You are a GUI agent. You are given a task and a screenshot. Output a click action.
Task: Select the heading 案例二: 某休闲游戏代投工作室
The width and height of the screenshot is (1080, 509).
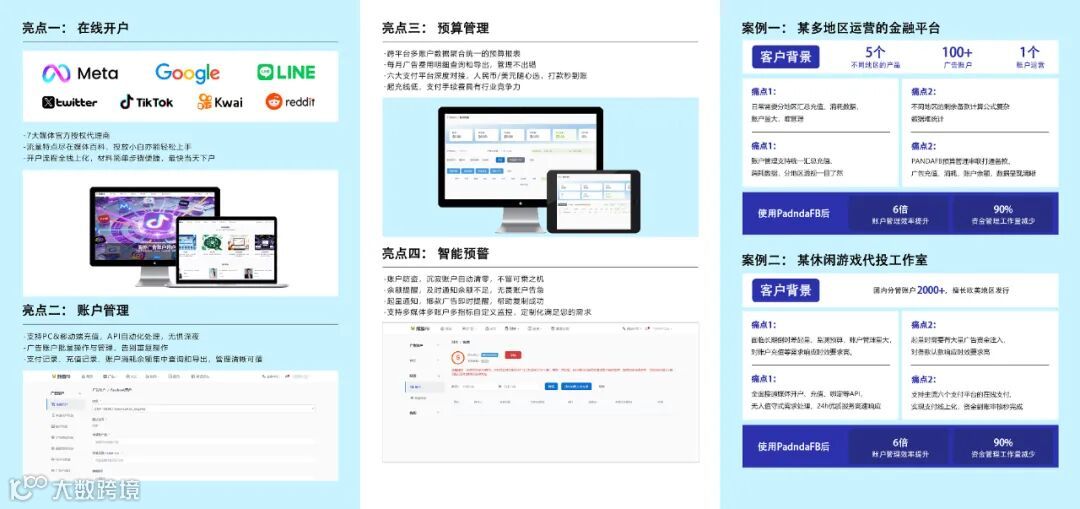(x=834, y=260)
